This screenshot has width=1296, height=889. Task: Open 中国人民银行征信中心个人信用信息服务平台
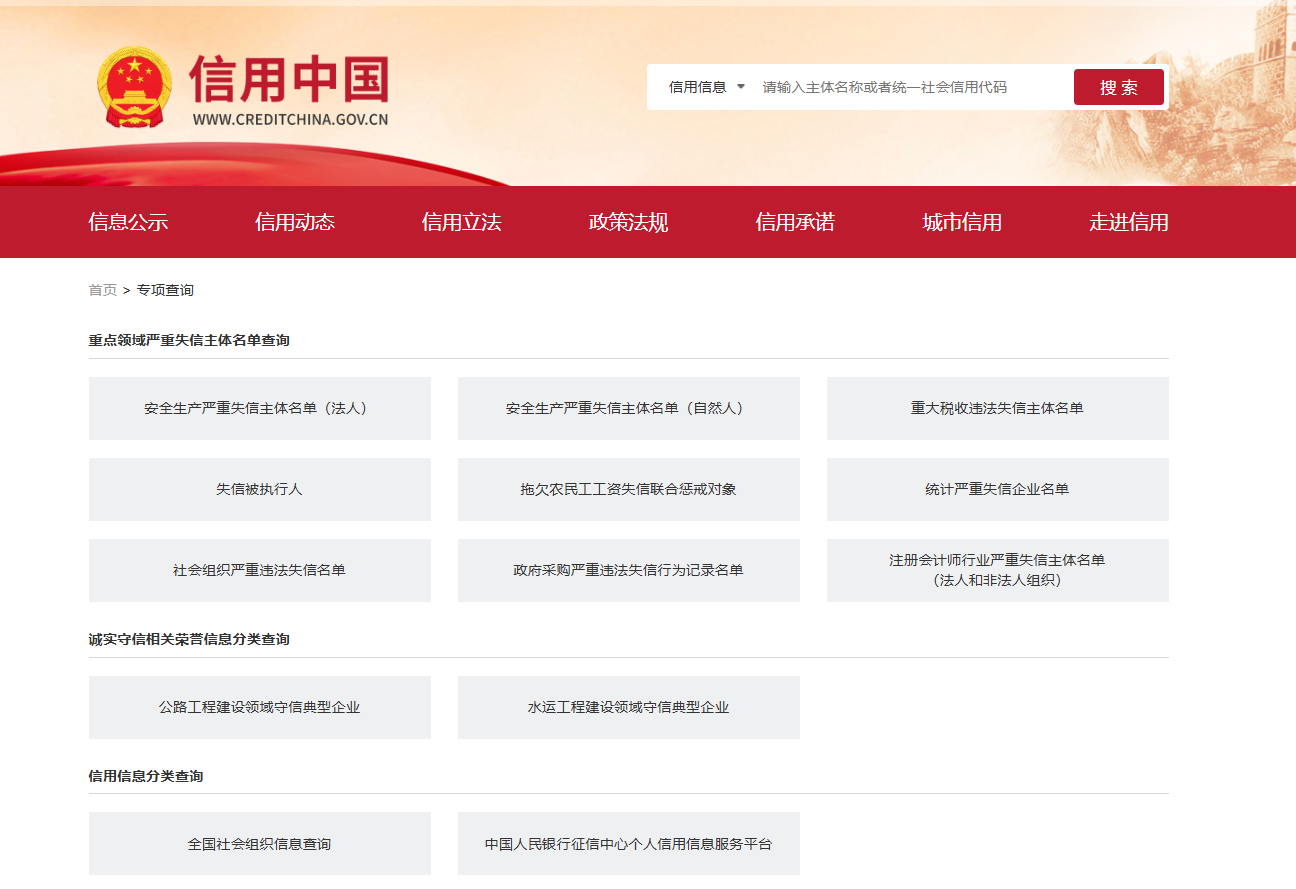[x=629, y=844]
